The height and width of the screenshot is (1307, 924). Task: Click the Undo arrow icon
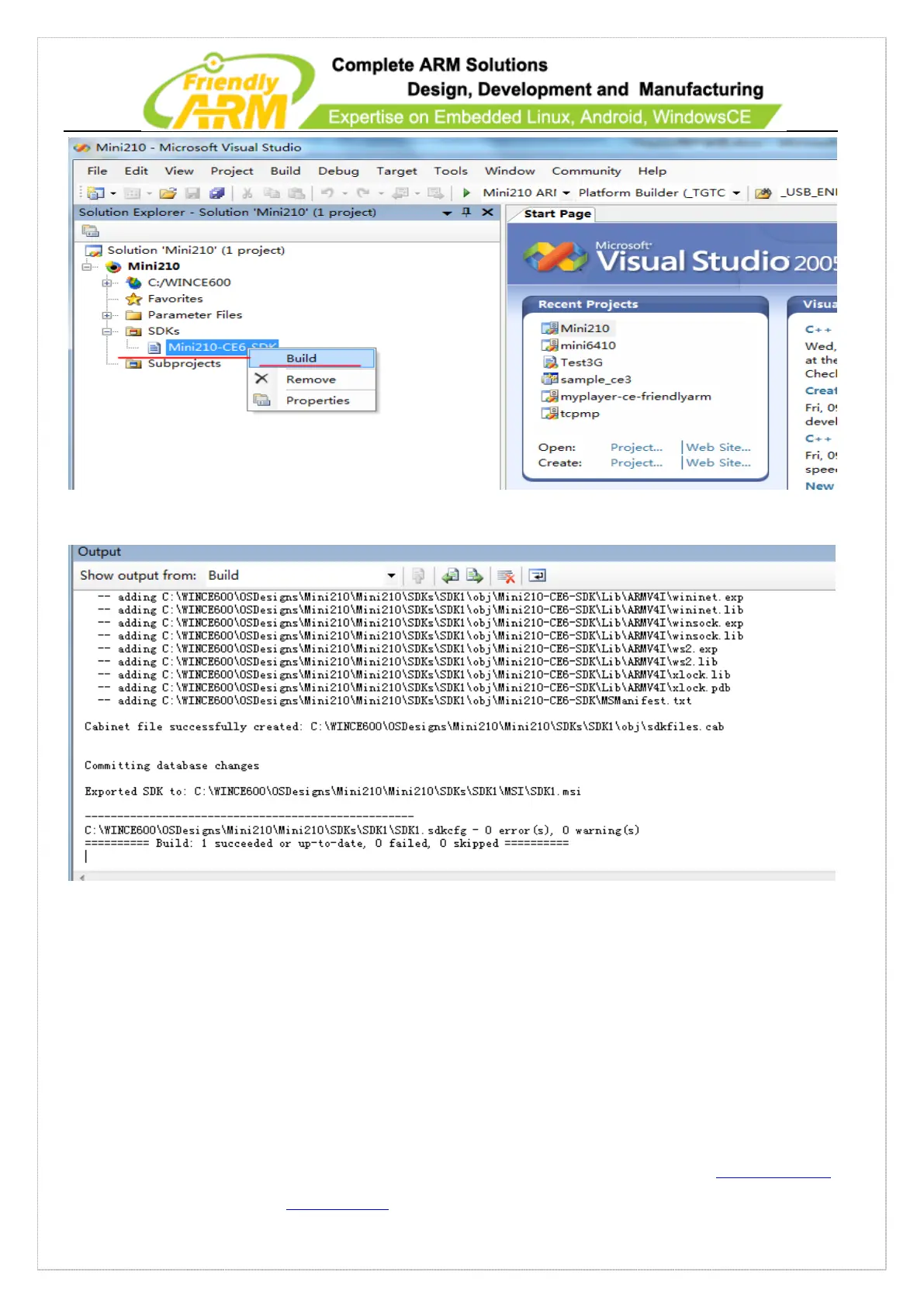[328, 193]
